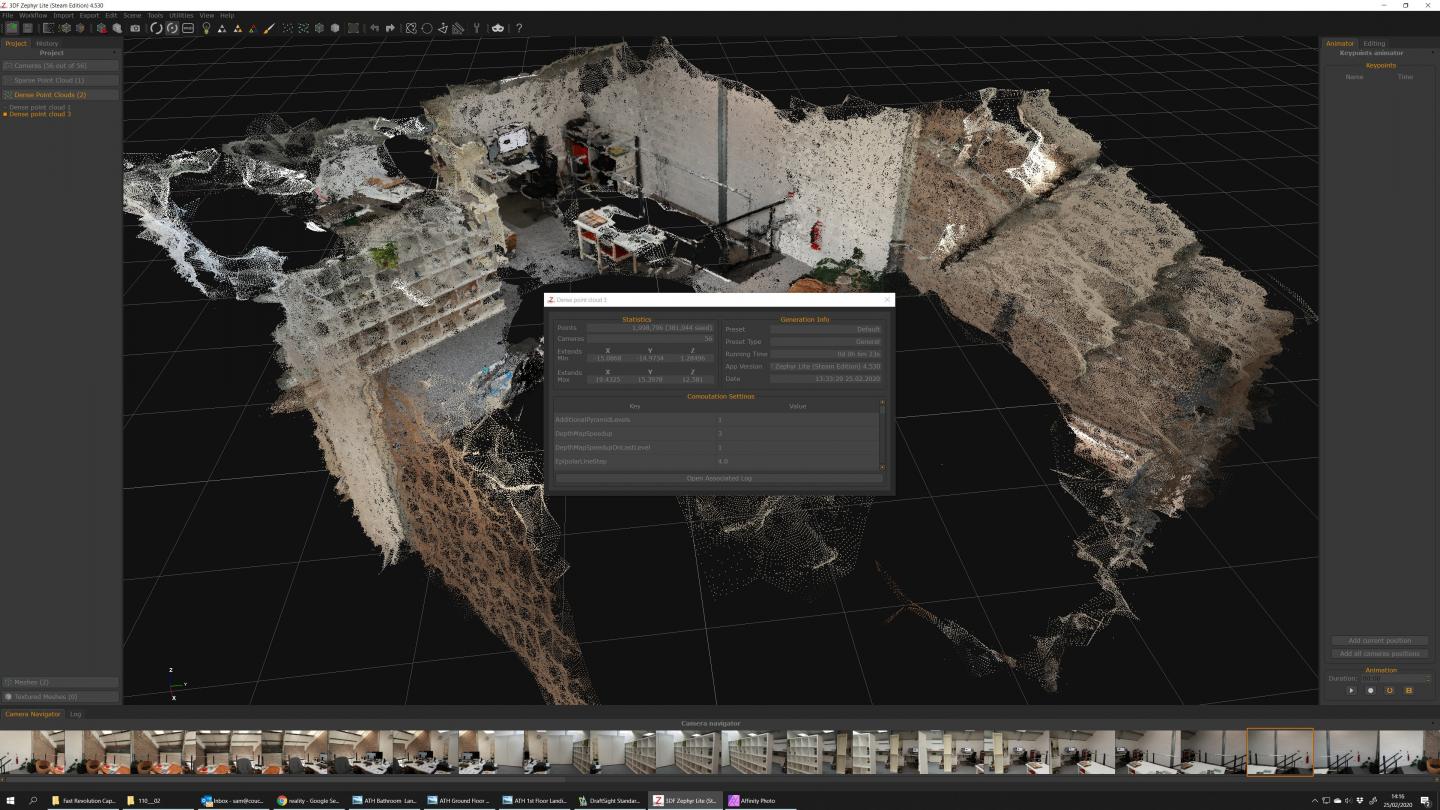Image resolution: width=1440 pixels, height=810 pixels.
Task: Click the camera snapshot toolbar icon
Action: tap(135, 28)
